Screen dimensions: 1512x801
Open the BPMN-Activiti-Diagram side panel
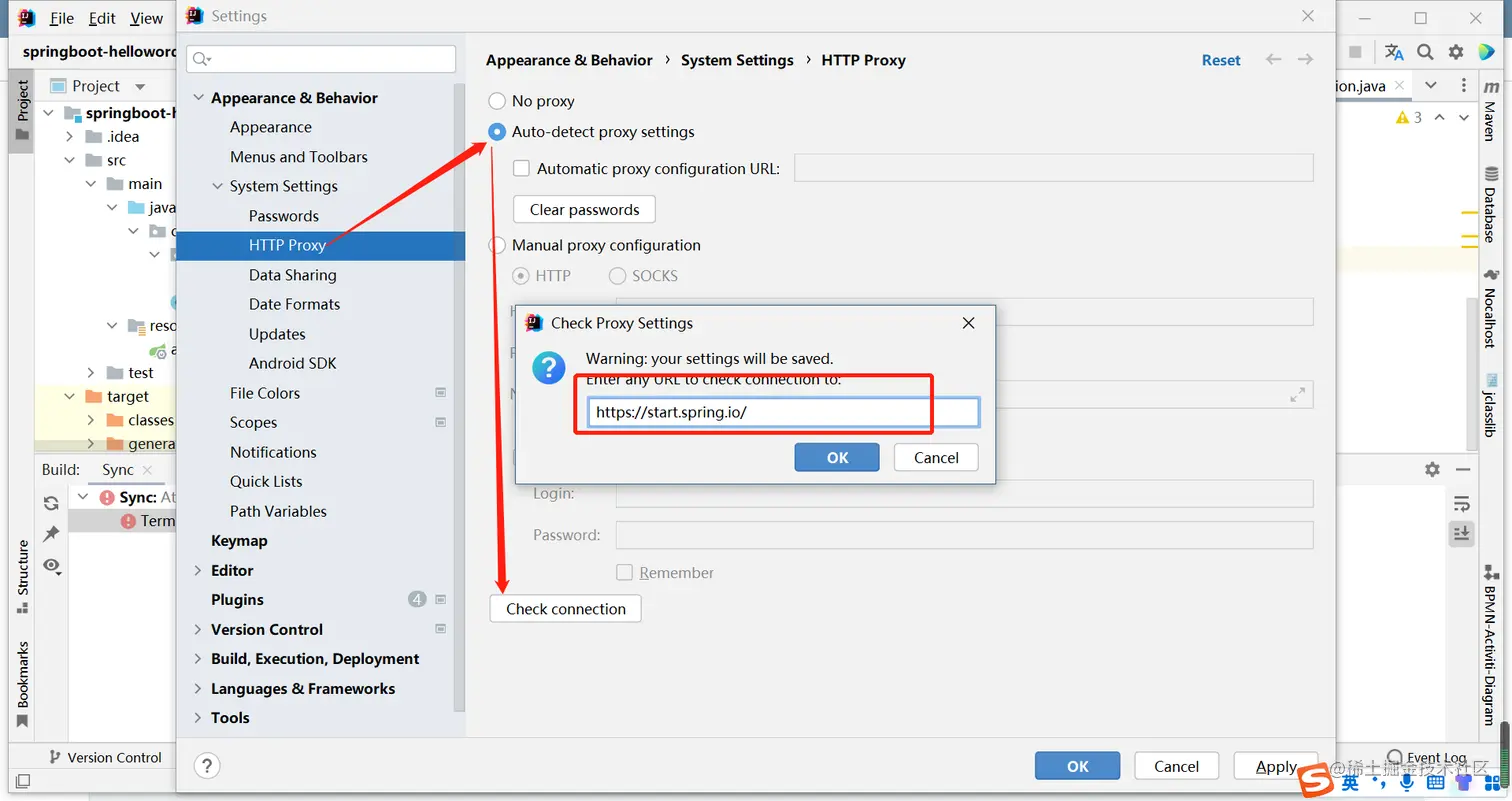pos(1490,645)
